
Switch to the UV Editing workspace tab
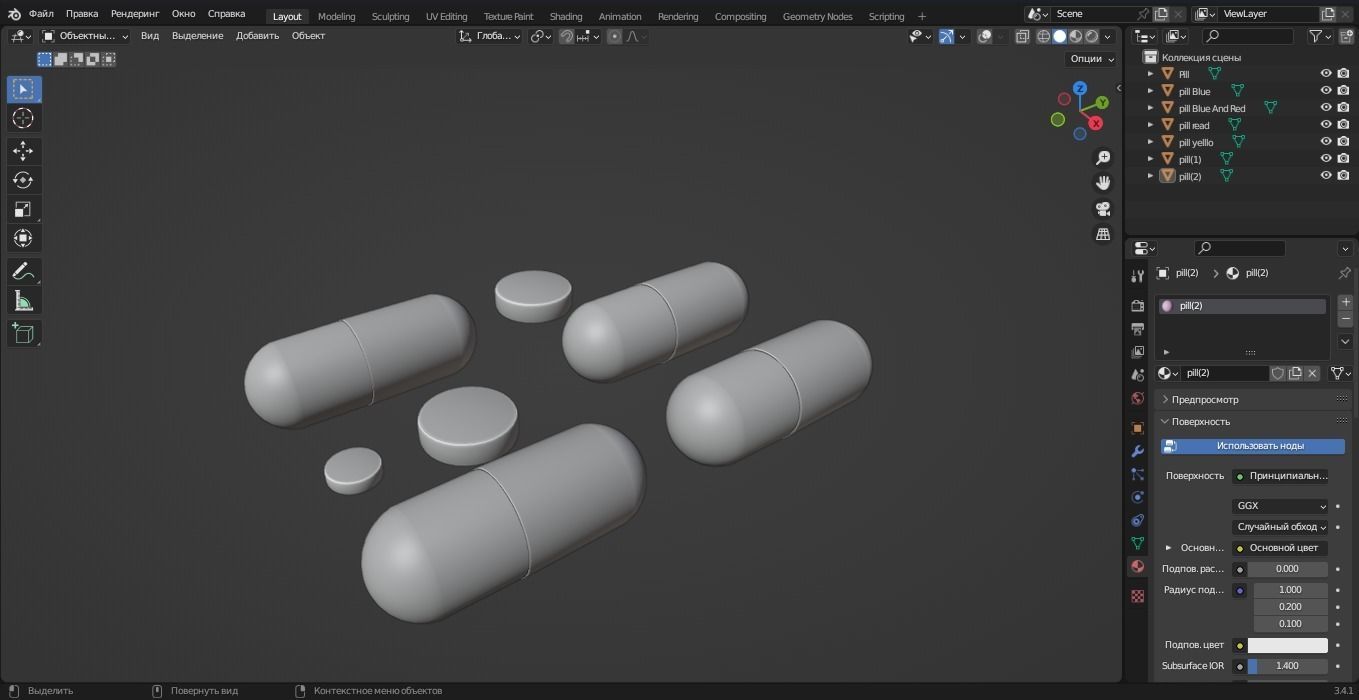point(446,16)
